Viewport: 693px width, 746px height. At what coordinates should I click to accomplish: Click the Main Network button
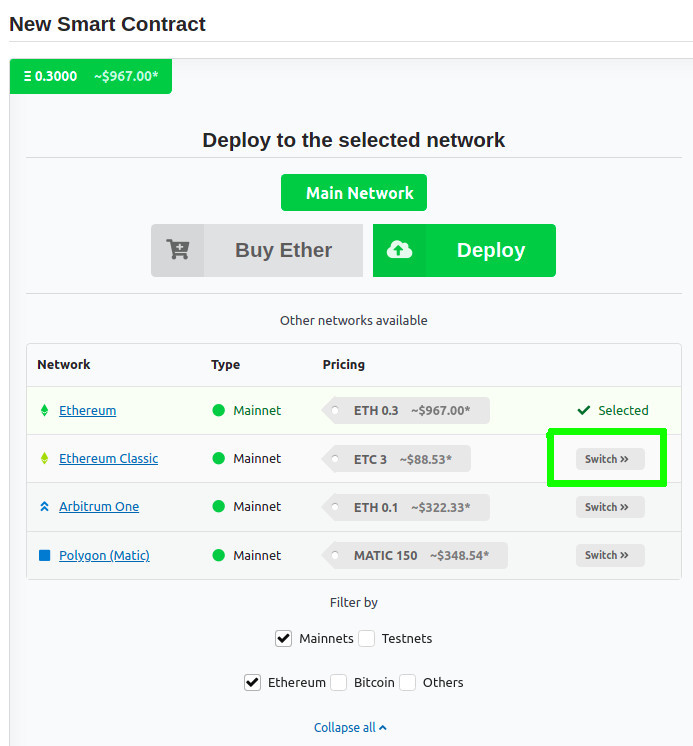354,193
